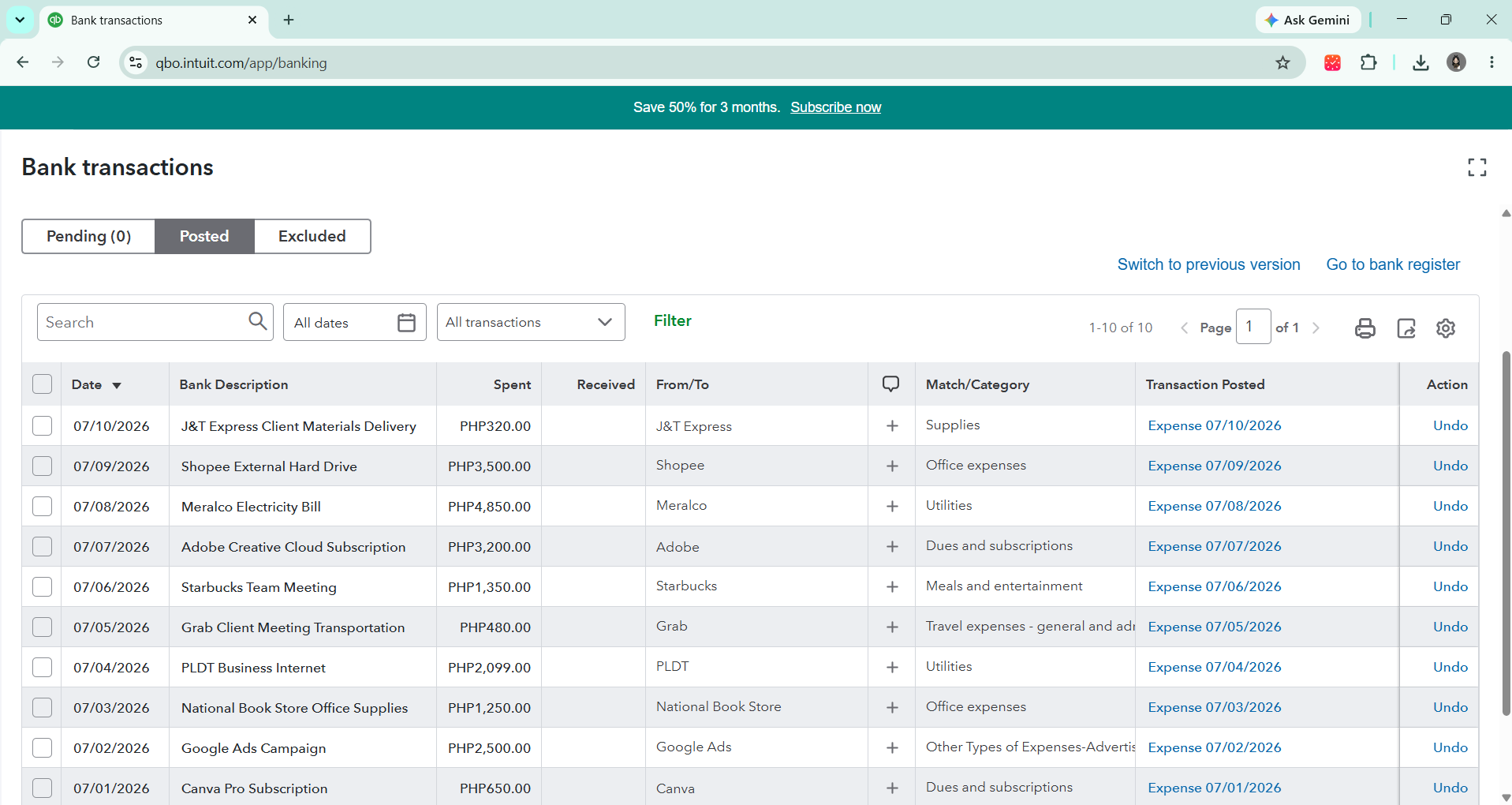Check the Starbucks Team Meeting checkbox
The image size is (1512, 805).
click(42, 587)
